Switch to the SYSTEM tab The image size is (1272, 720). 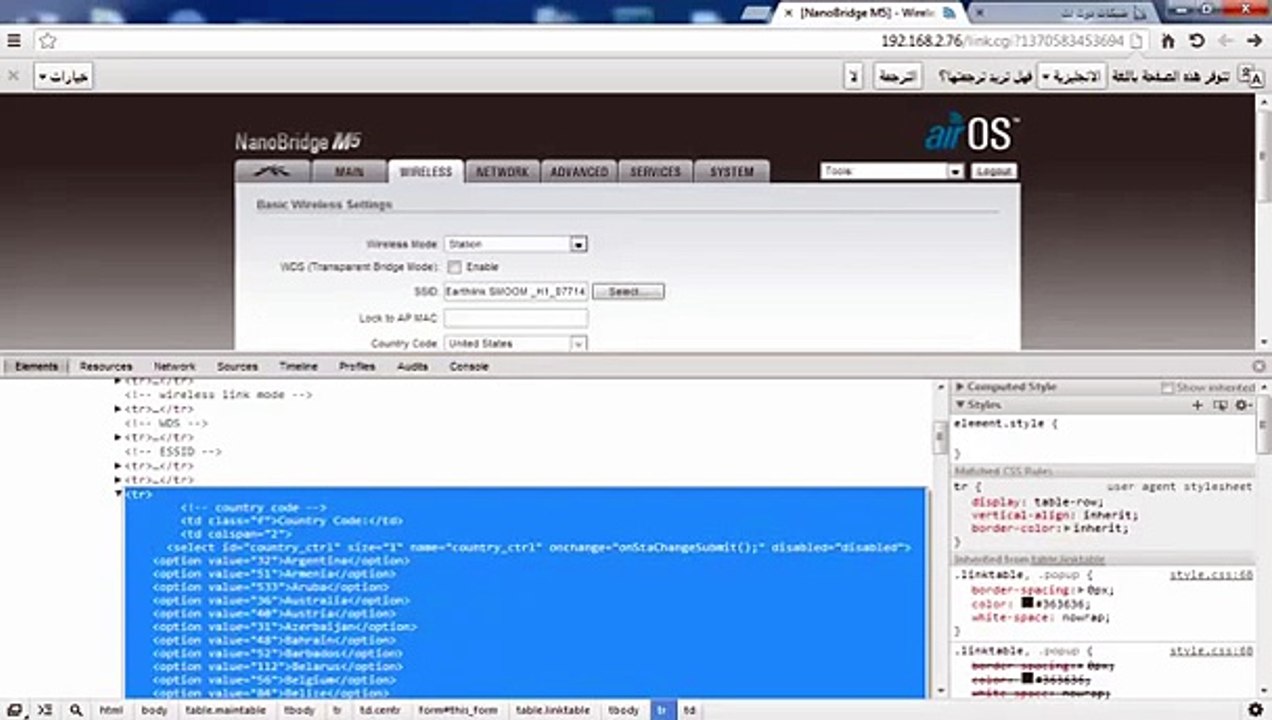click(732, 172)
